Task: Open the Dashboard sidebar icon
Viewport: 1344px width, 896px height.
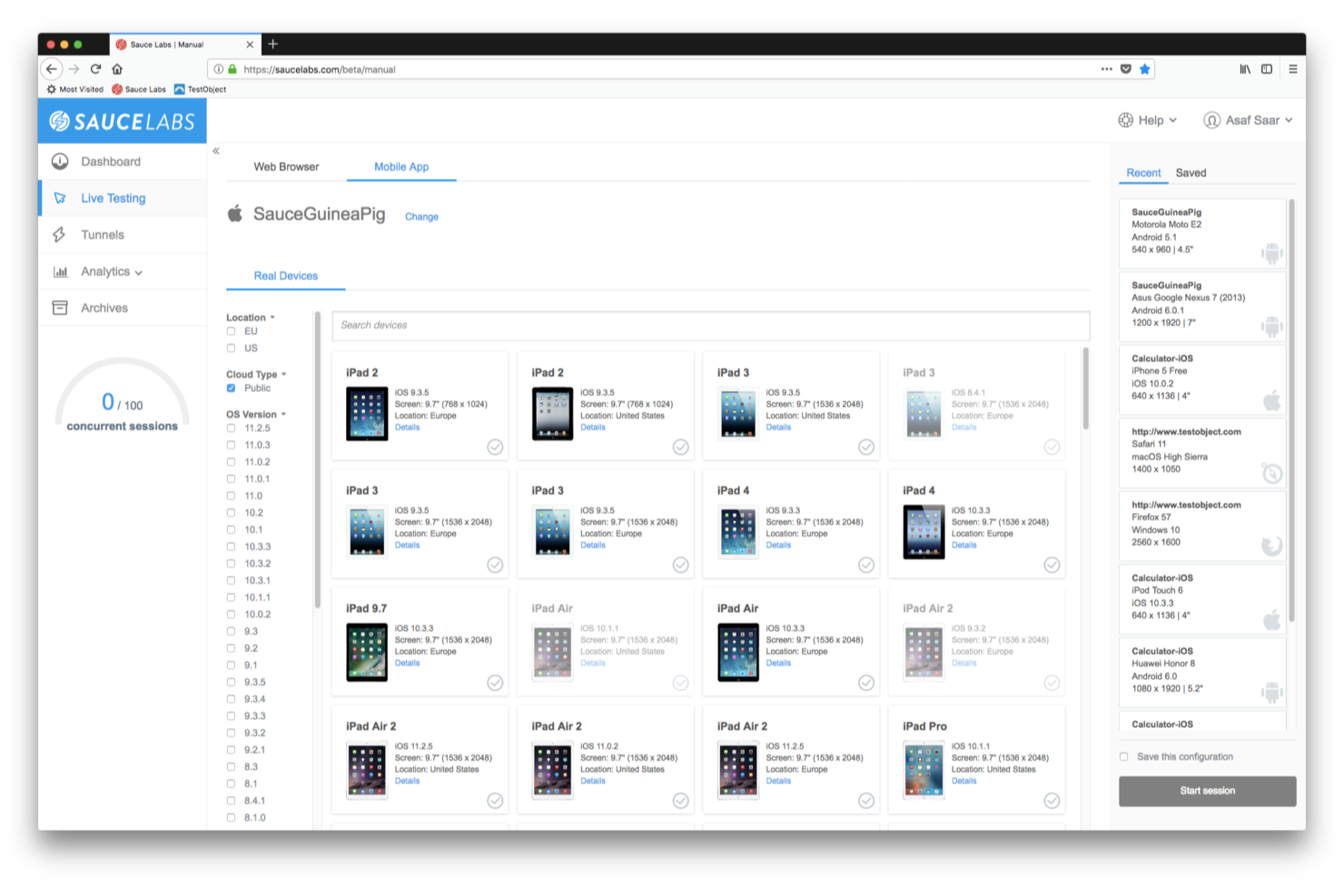Action: [x=60, y=162]
